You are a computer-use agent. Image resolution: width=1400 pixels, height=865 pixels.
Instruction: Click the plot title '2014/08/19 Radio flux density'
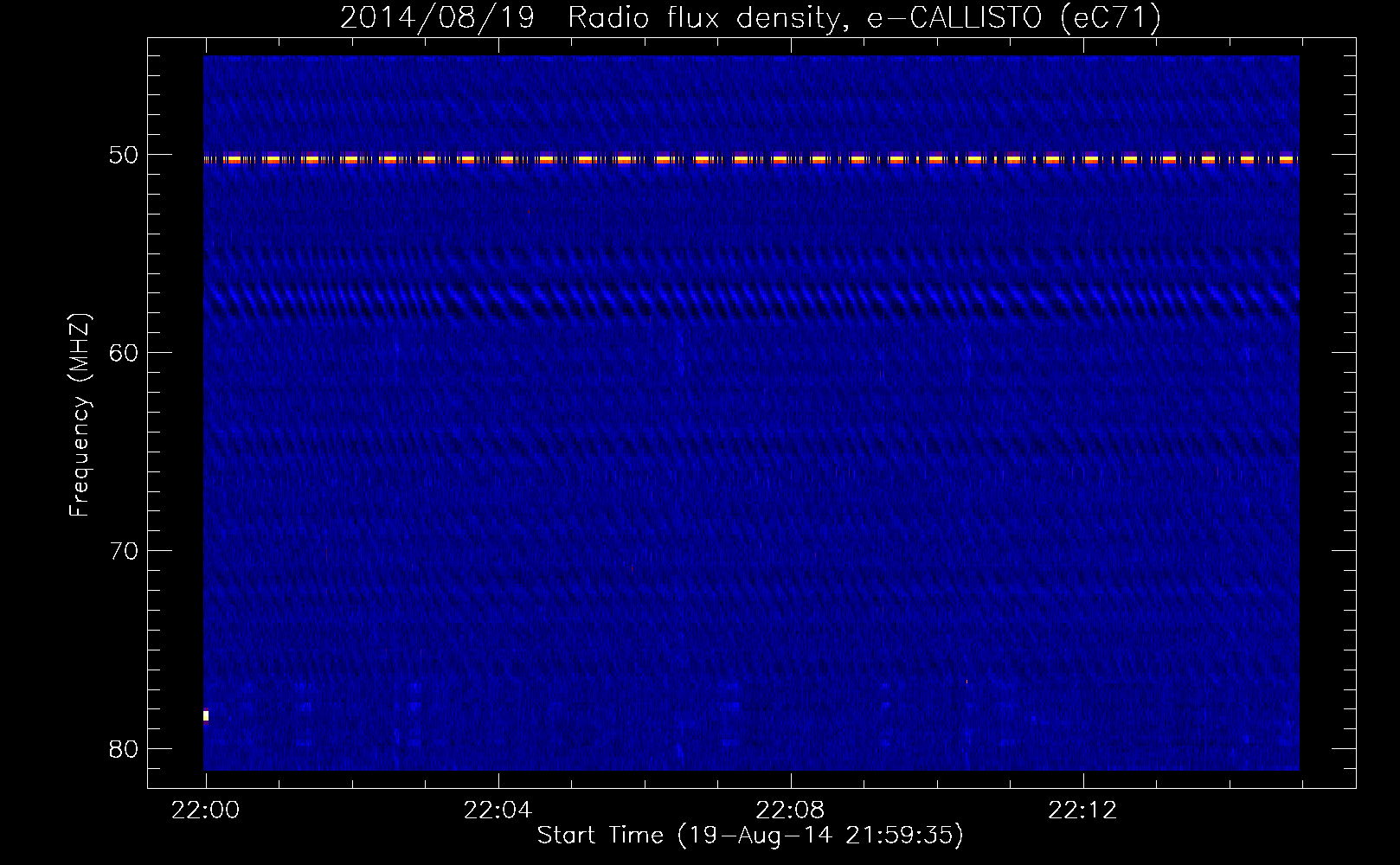pyautogui.click(x=750, y=17)
